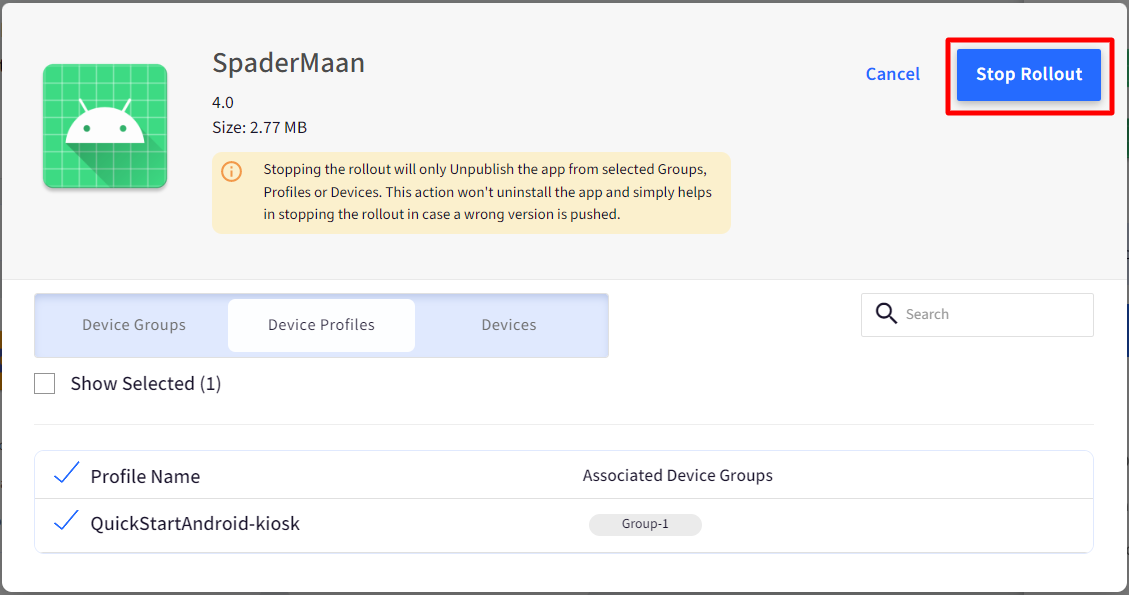This screenshot has width=1129, height=595.
Task: Enable the Show Selected checkbox
Action: (x=45, y=383)
